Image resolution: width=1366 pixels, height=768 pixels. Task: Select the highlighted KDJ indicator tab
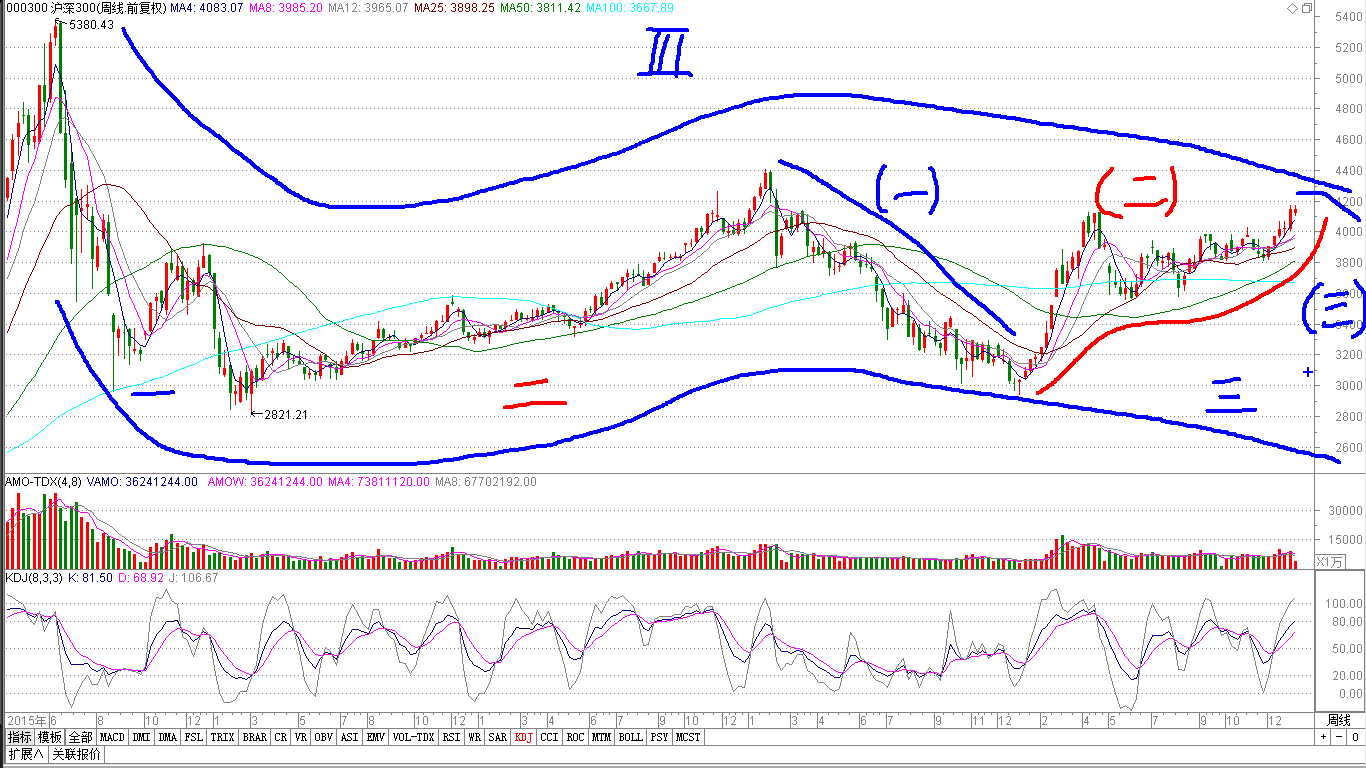tap(524, 737)
